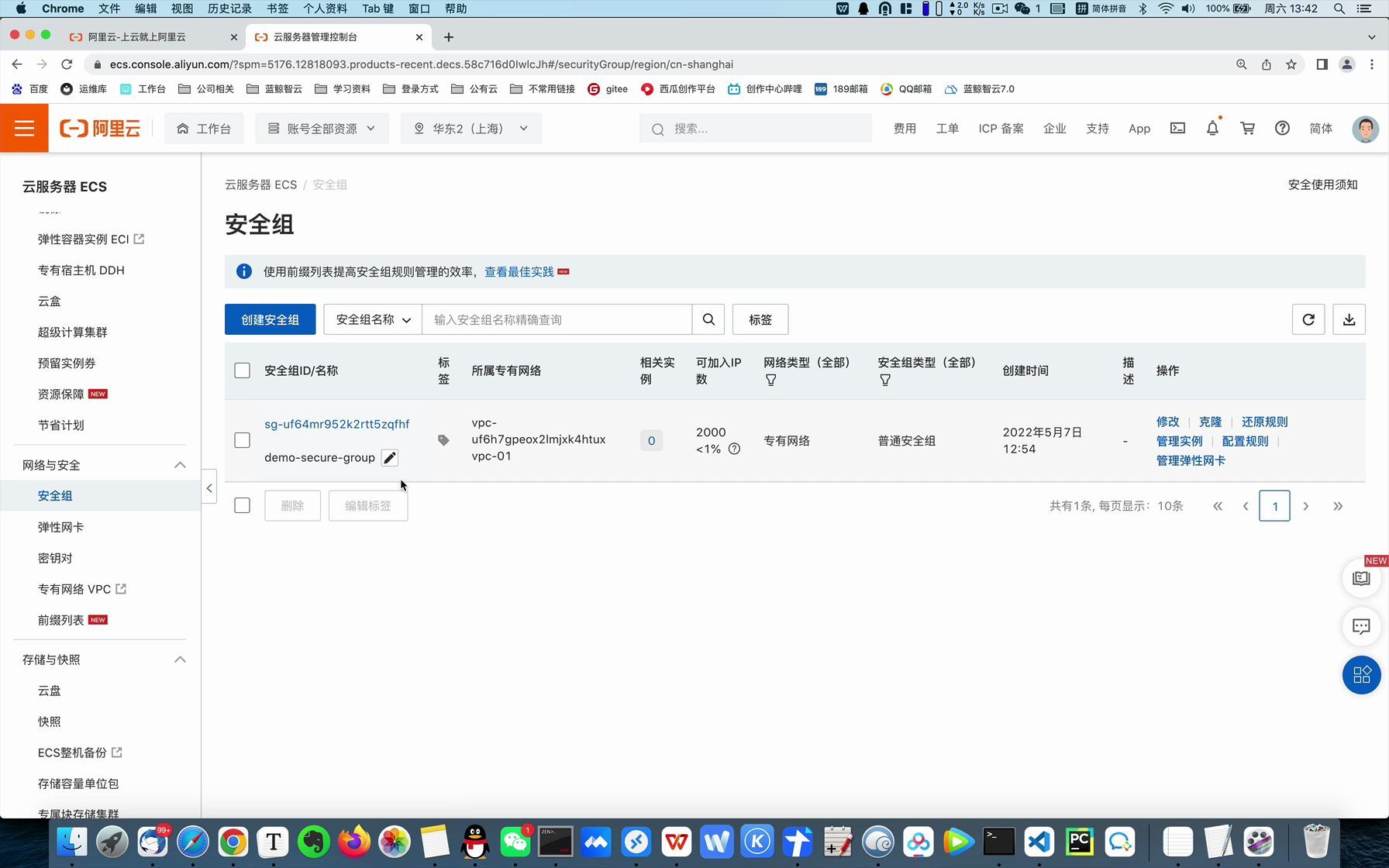Open region dropdown 华东2（上海）

click(471, 129)
